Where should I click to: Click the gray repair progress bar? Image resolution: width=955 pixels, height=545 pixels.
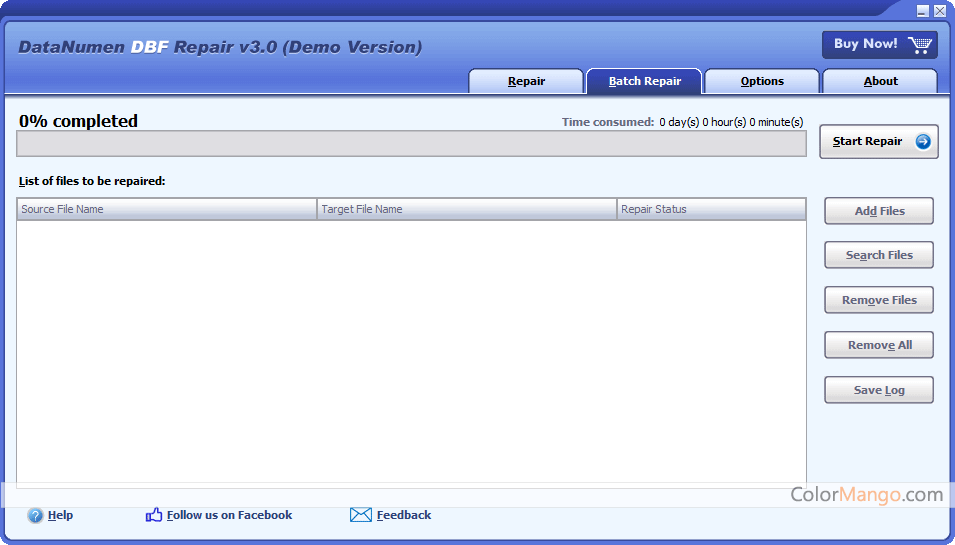411,144
